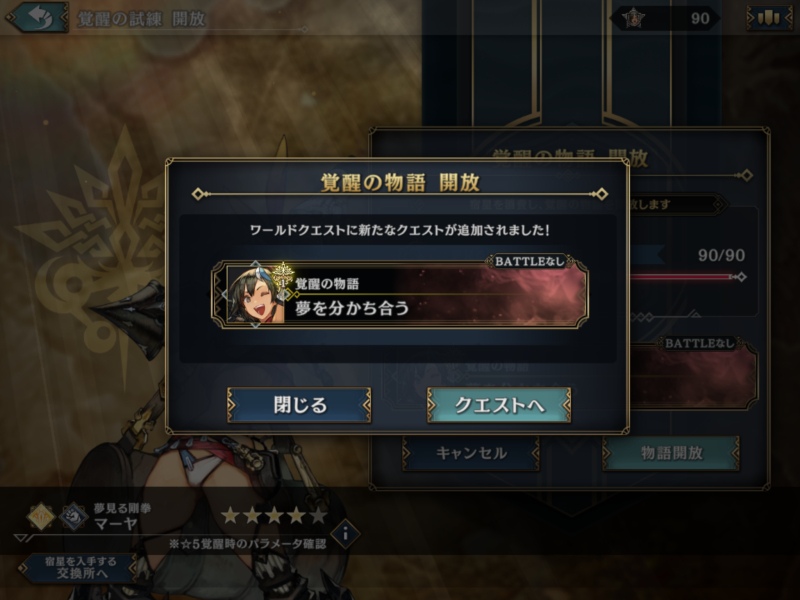Open the menu icon at top right
800x600 pixels.
[x=769, y=18]
